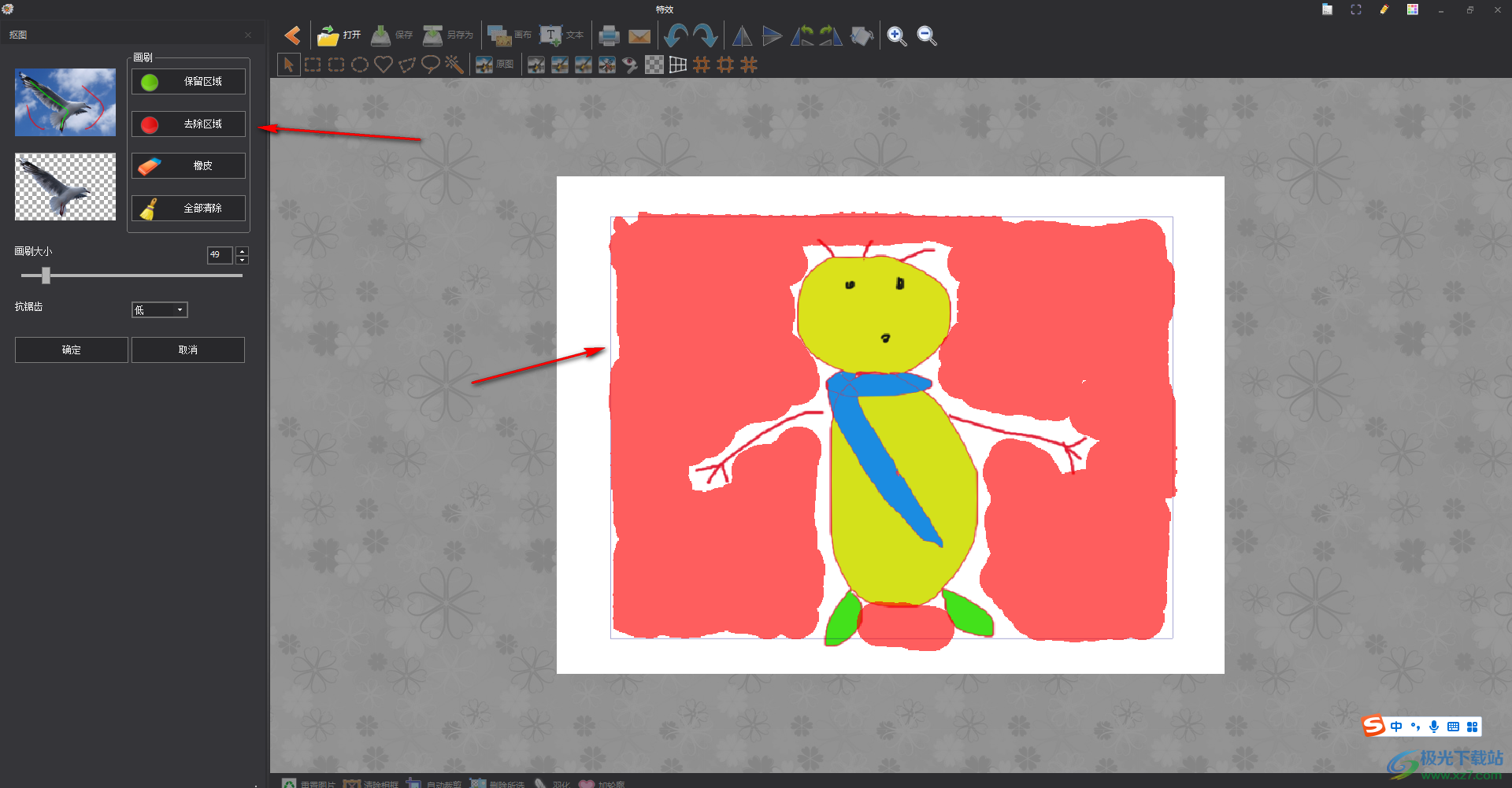Add text with 文本 tool
The image size is (1512, 788).
click(561, 35)
